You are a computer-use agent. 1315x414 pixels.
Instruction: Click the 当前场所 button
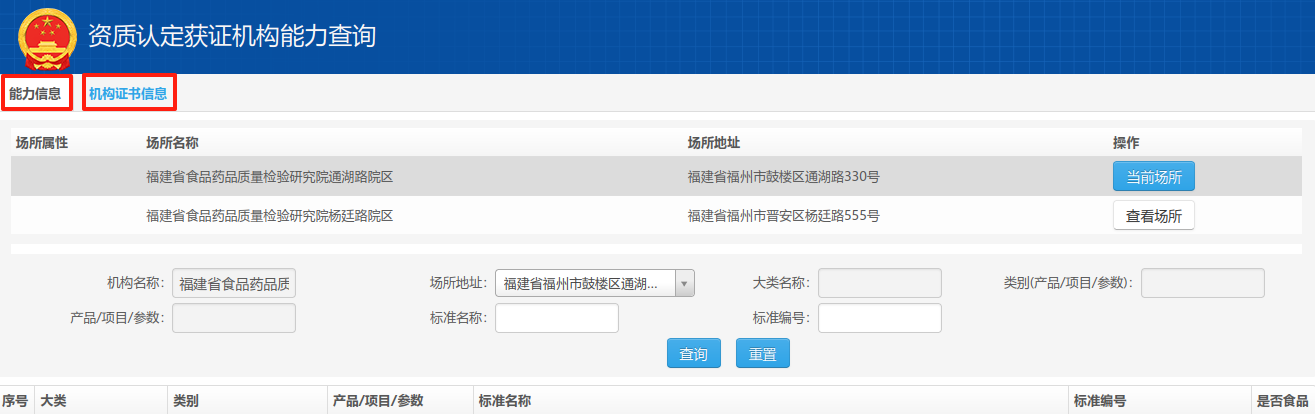click(x=1154, y=177)
